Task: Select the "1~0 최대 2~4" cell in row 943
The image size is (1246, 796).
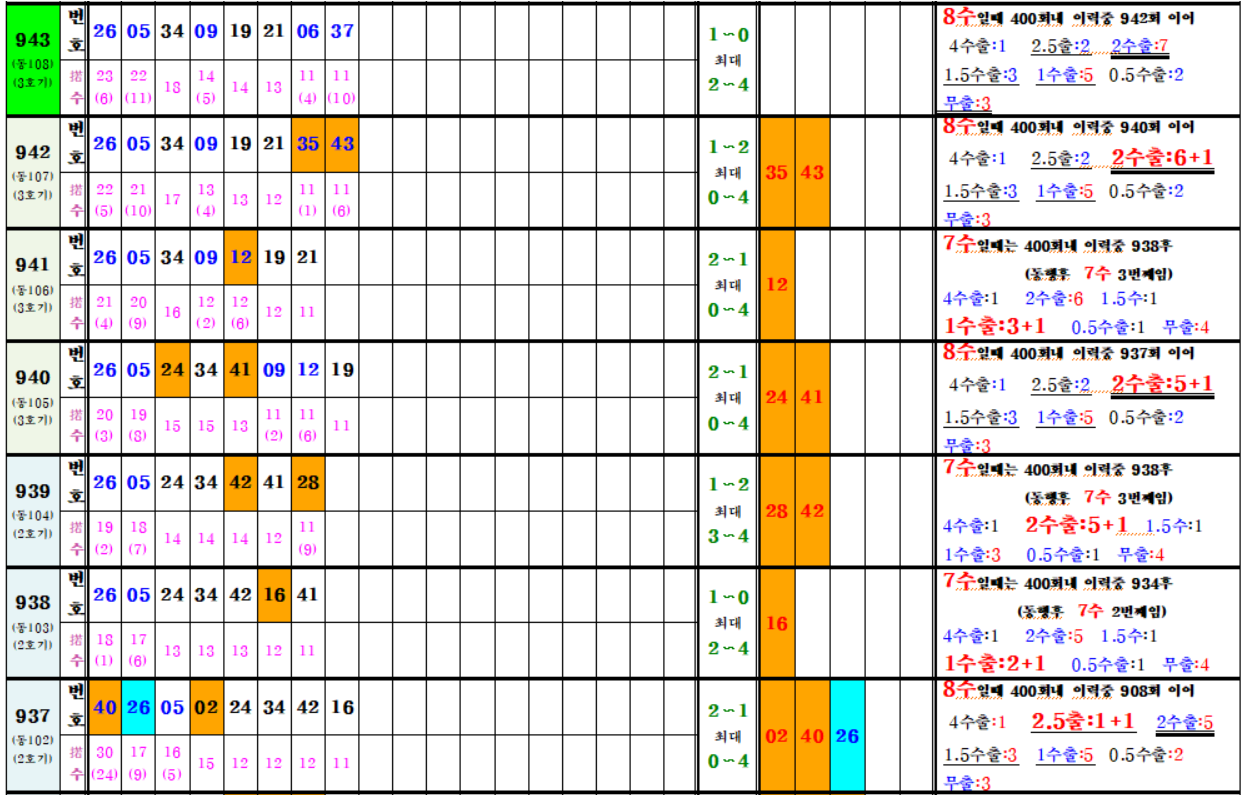Action: (728, 59)
